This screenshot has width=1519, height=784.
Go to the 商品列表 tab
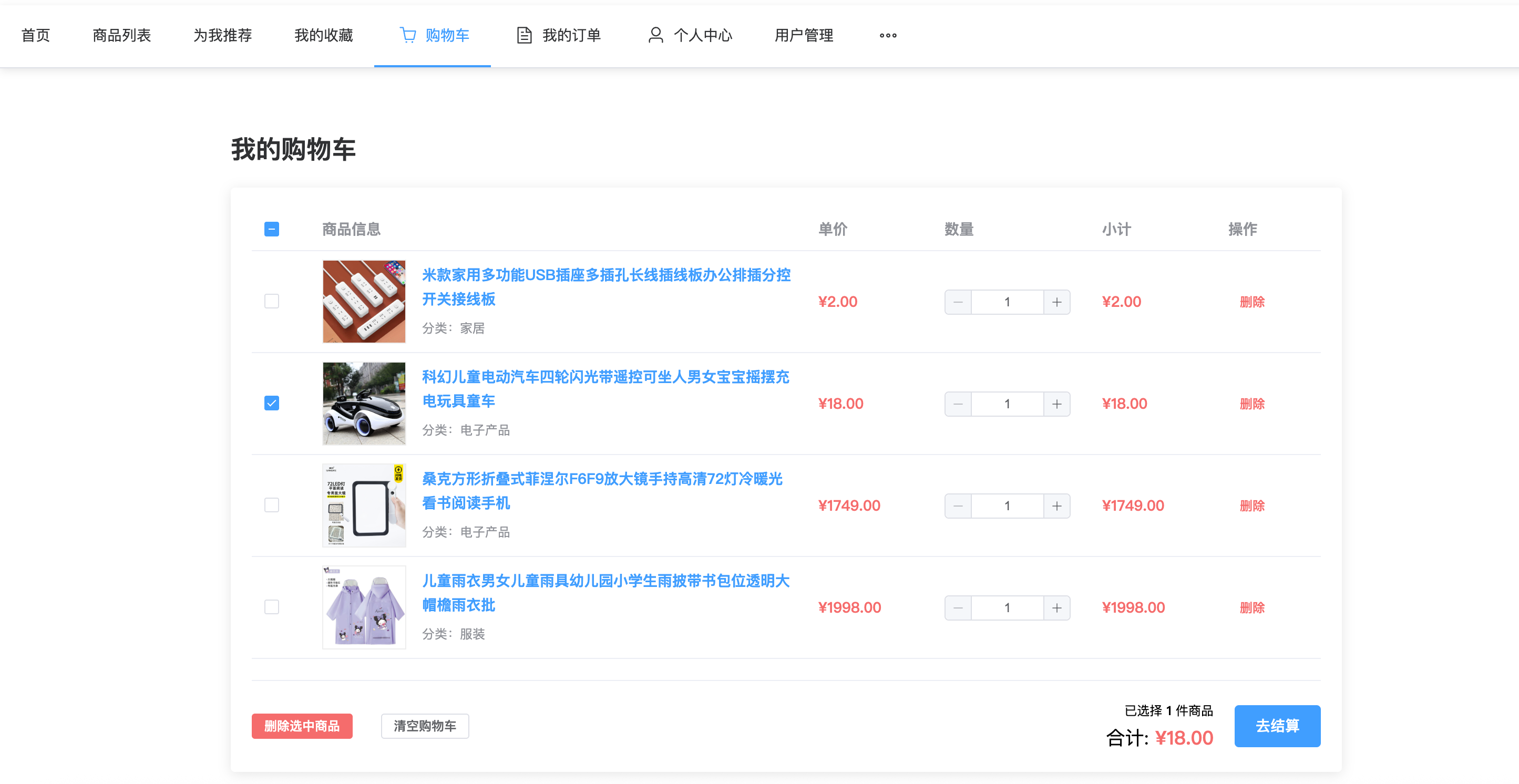(x=121, y=35)
